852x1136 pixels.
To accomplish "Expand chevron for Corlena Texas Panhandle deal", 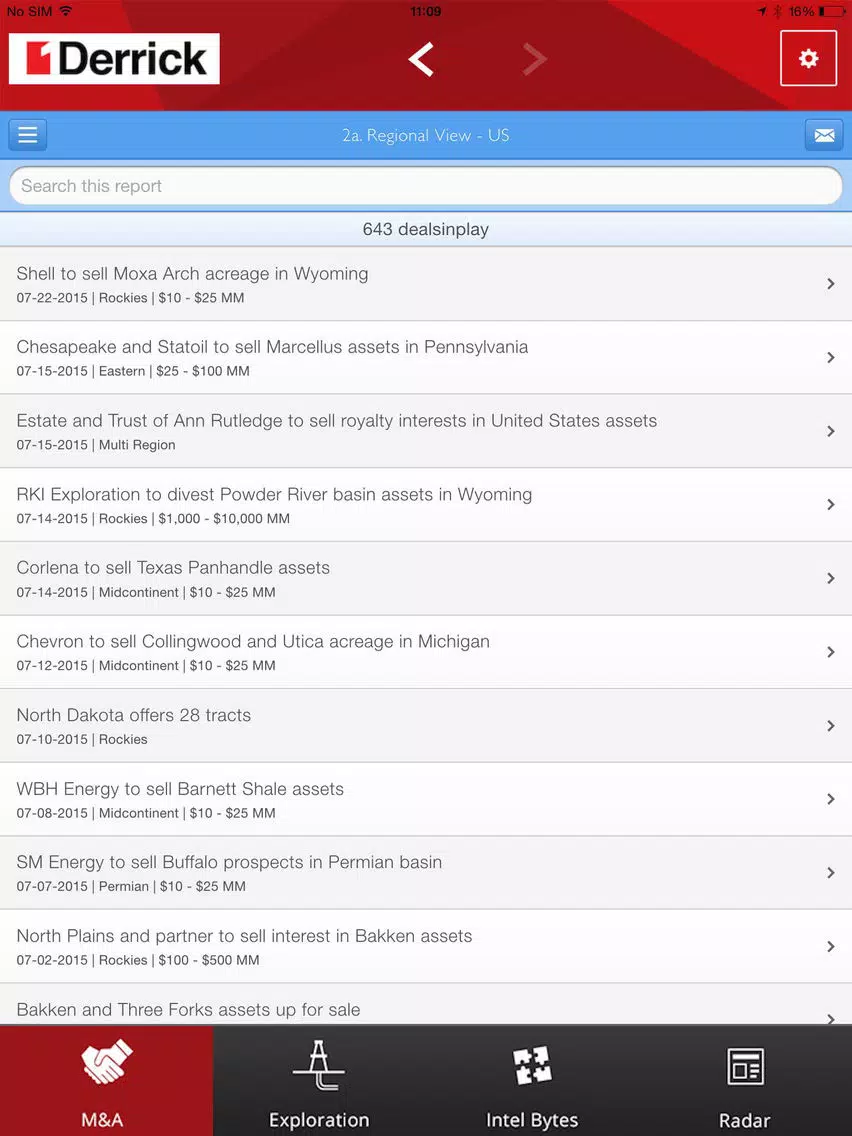I will 831,578.
